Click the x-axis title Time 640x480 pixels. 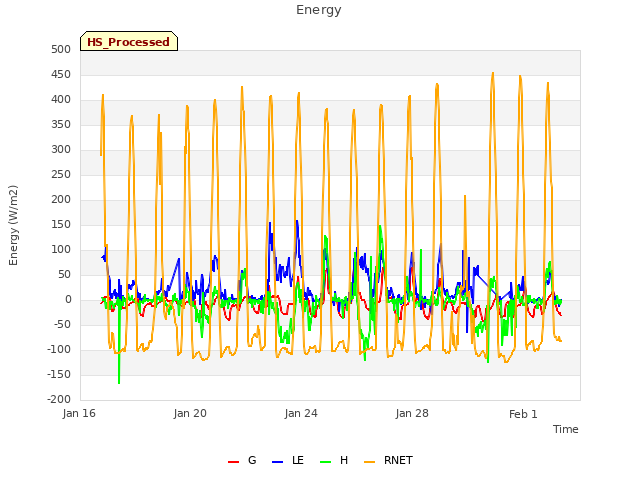point(565,429)
